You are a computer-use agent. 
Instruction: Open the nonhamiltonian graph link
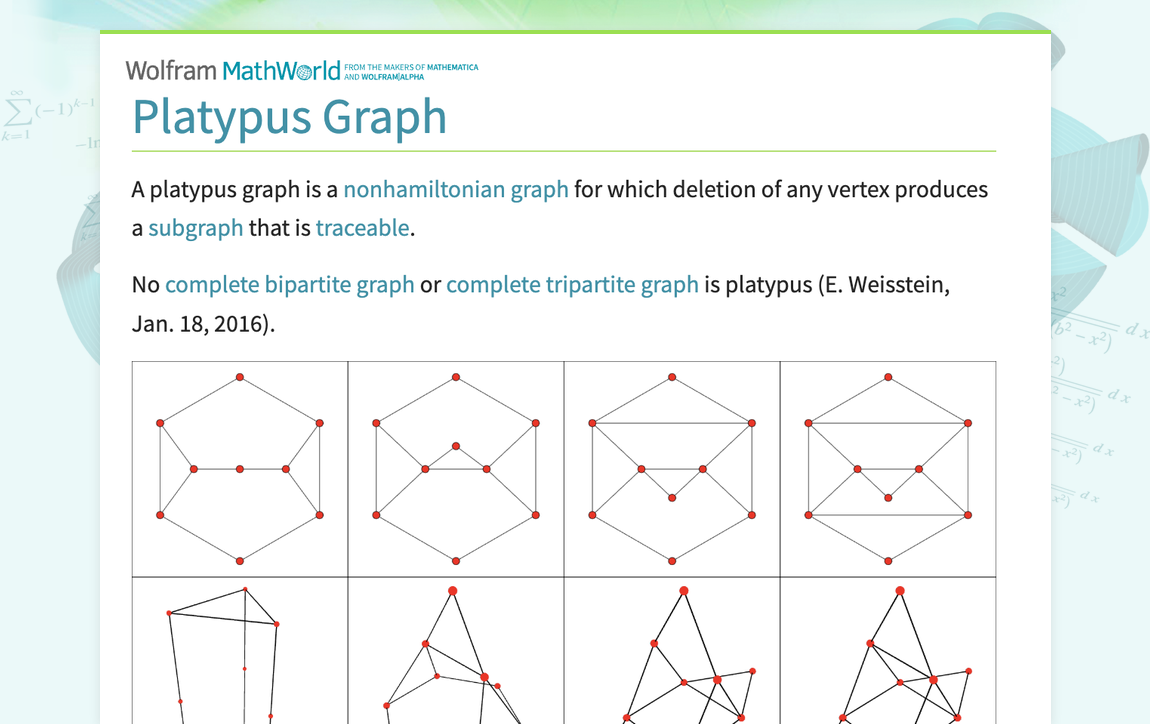[456, 189]
